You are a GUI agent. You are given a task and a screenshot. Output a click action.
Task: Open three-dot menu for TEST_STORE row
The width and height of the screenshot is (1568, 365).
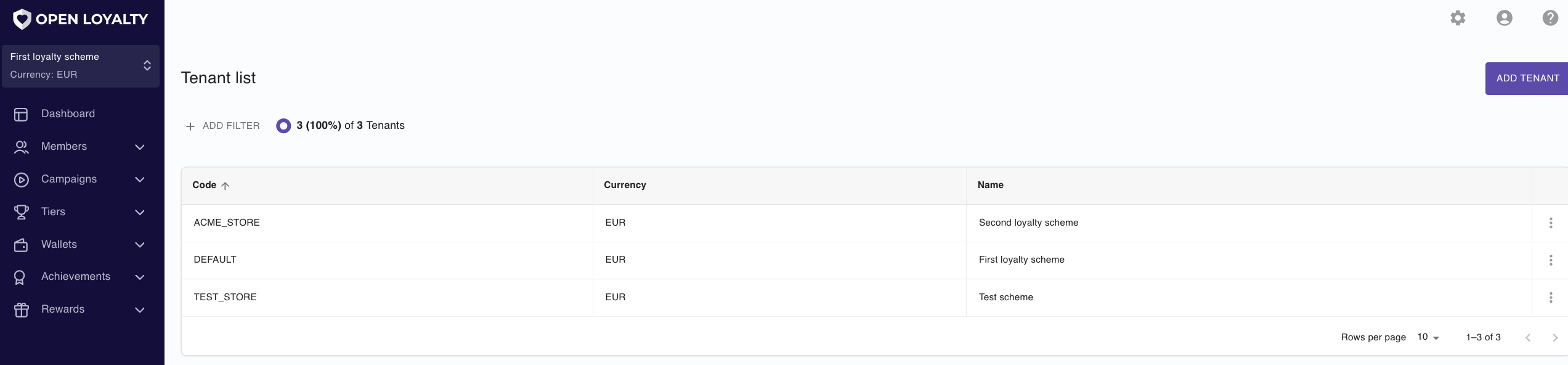click(x=1550, y=298)
